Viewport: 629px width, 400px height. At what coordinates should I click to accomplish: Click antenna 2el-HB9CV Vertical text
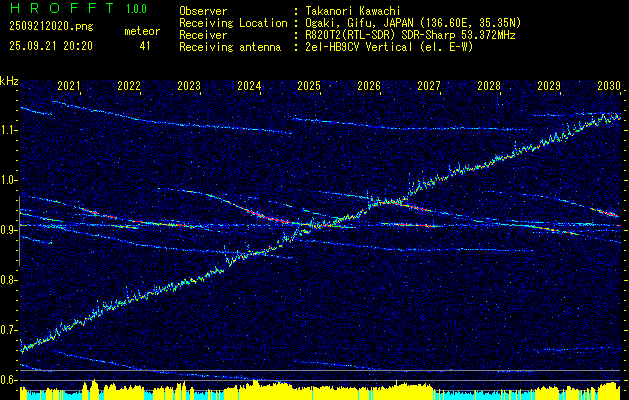tap(390, 47)
